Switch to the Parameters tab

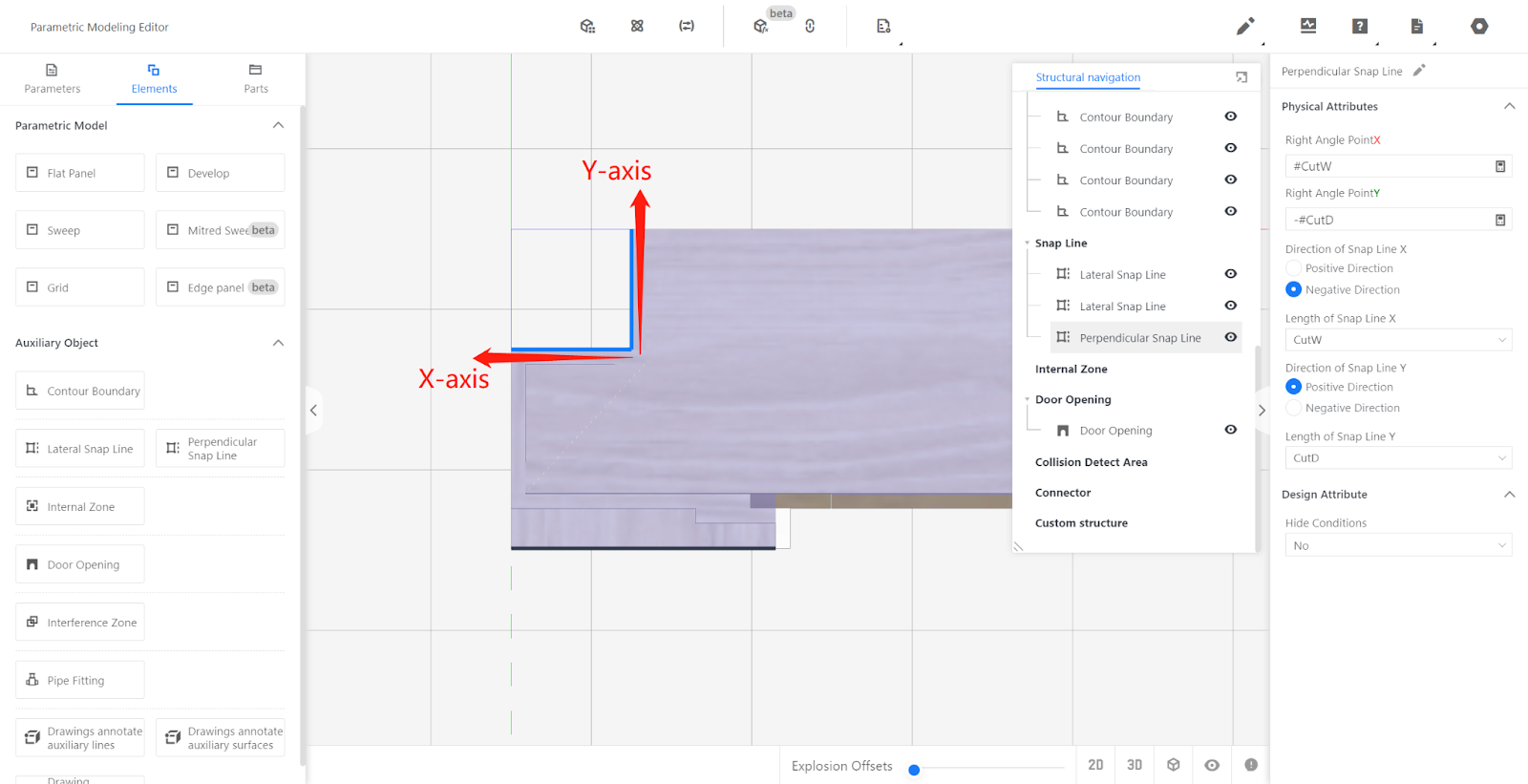coord(53,78)
